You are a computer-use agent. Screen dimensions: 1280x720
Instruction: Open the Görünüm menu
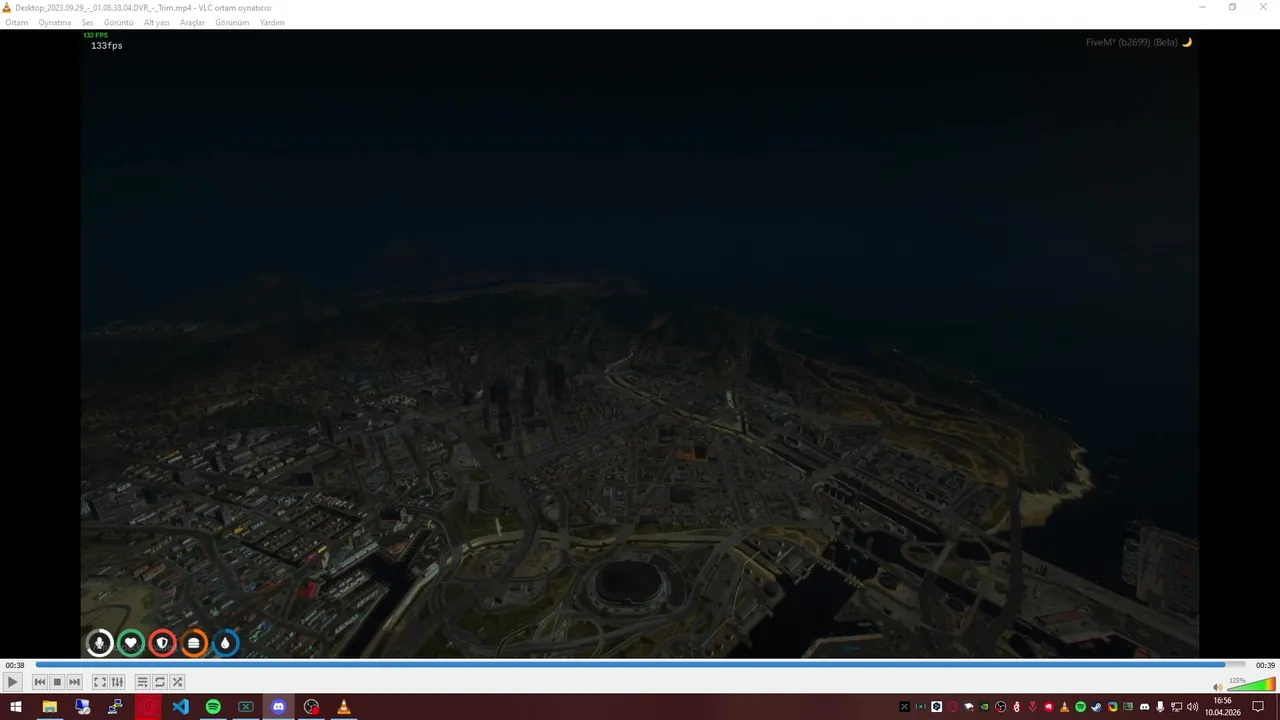click(232, 22)
